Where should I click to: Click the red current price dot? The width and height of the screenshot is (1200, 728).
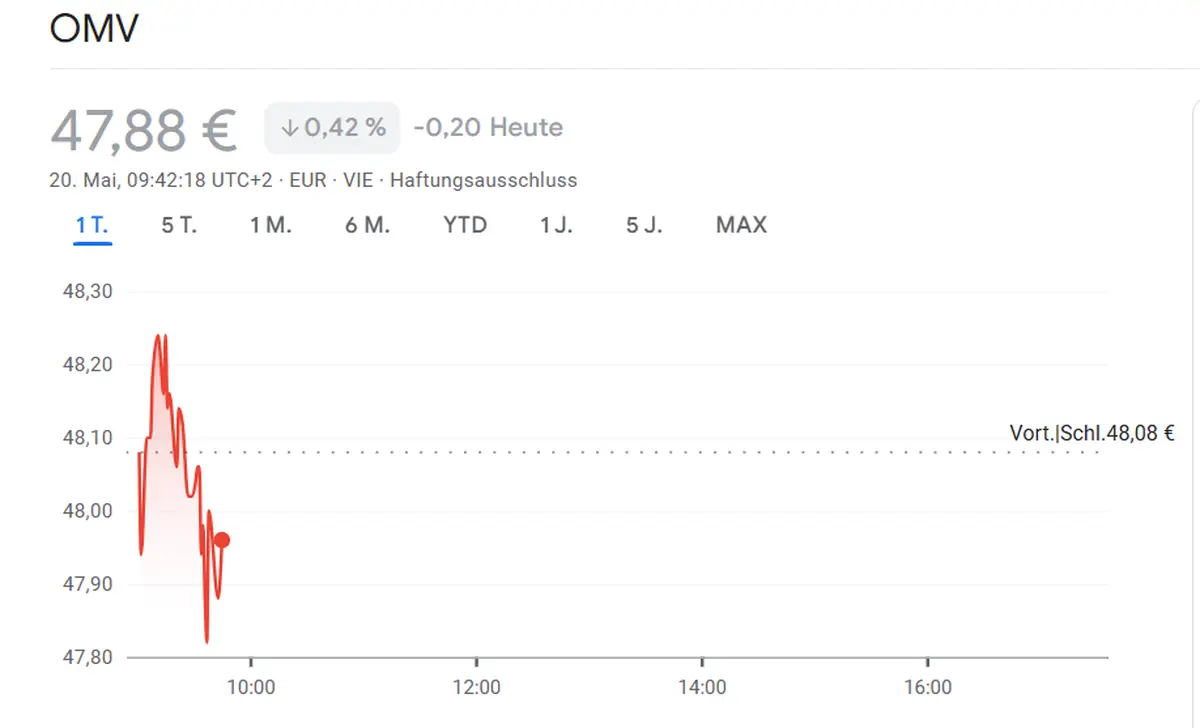[222, 540]
